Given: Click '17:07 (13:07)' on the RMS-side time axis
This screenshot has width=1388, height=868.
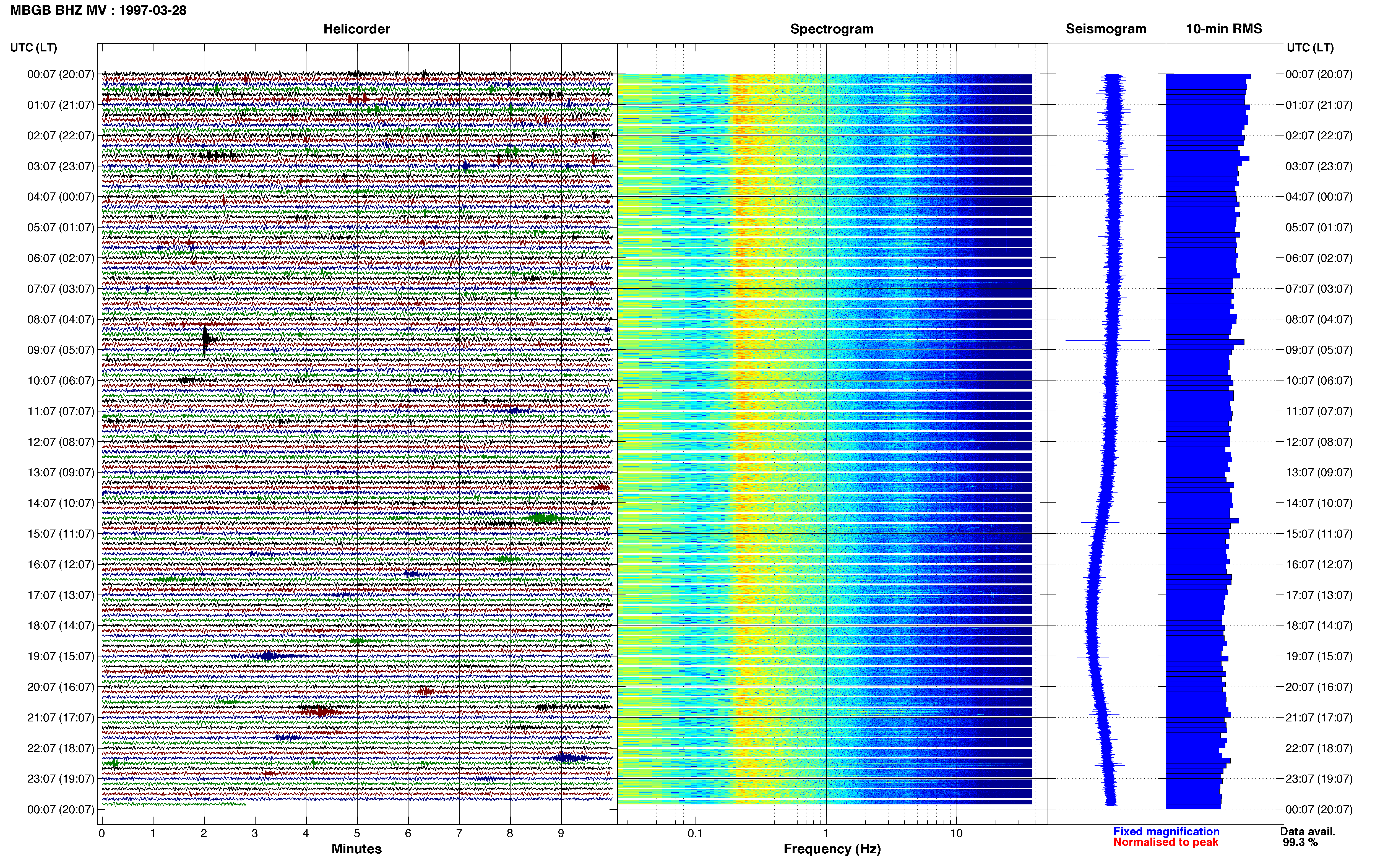Looking at the screenshot, I should tap(1319, 595).
